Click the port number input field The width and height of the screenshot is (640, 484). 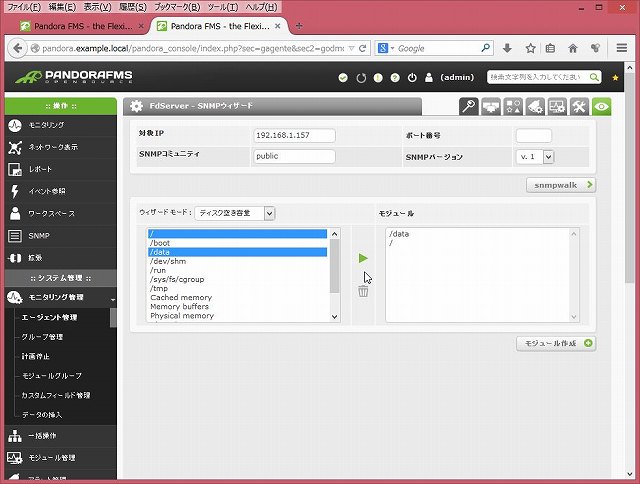534,135
